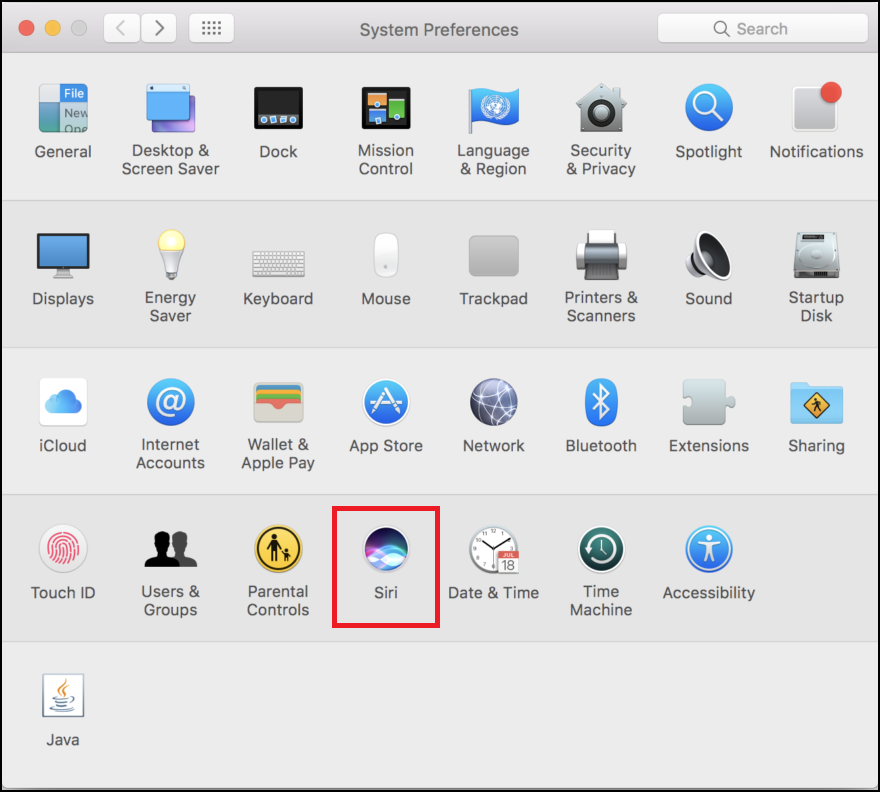Show all preference panes grid view

[211, 28]
